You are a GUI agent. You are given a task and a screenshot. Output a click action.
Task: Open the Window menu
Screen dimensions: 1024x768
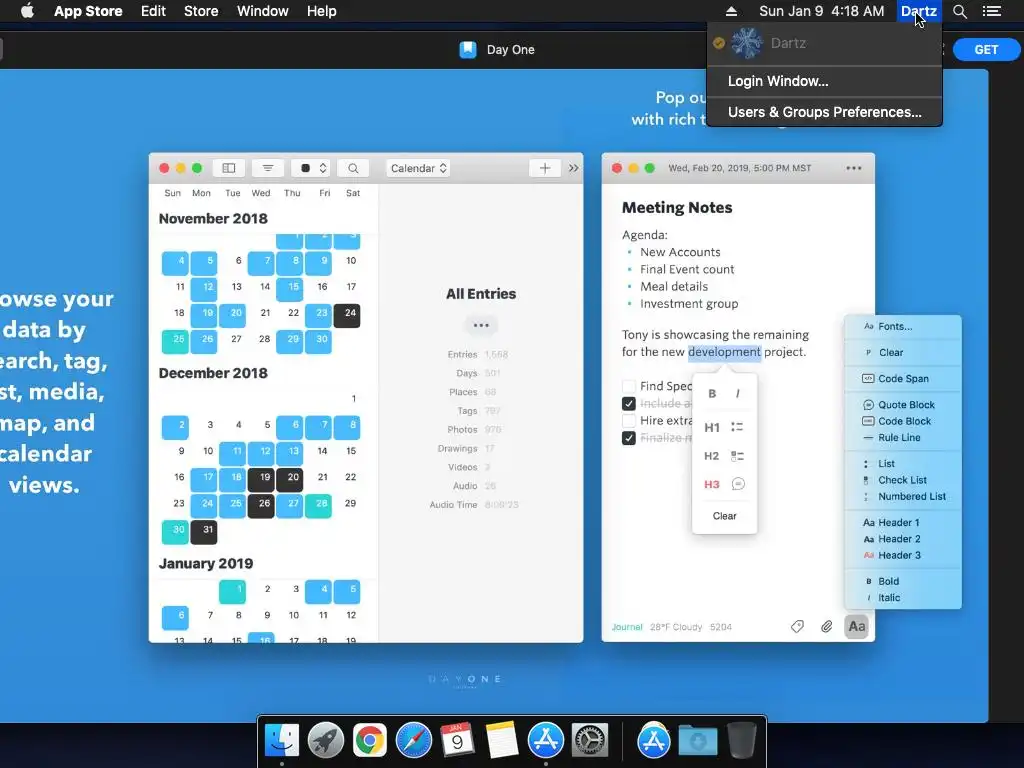point(263,11)
